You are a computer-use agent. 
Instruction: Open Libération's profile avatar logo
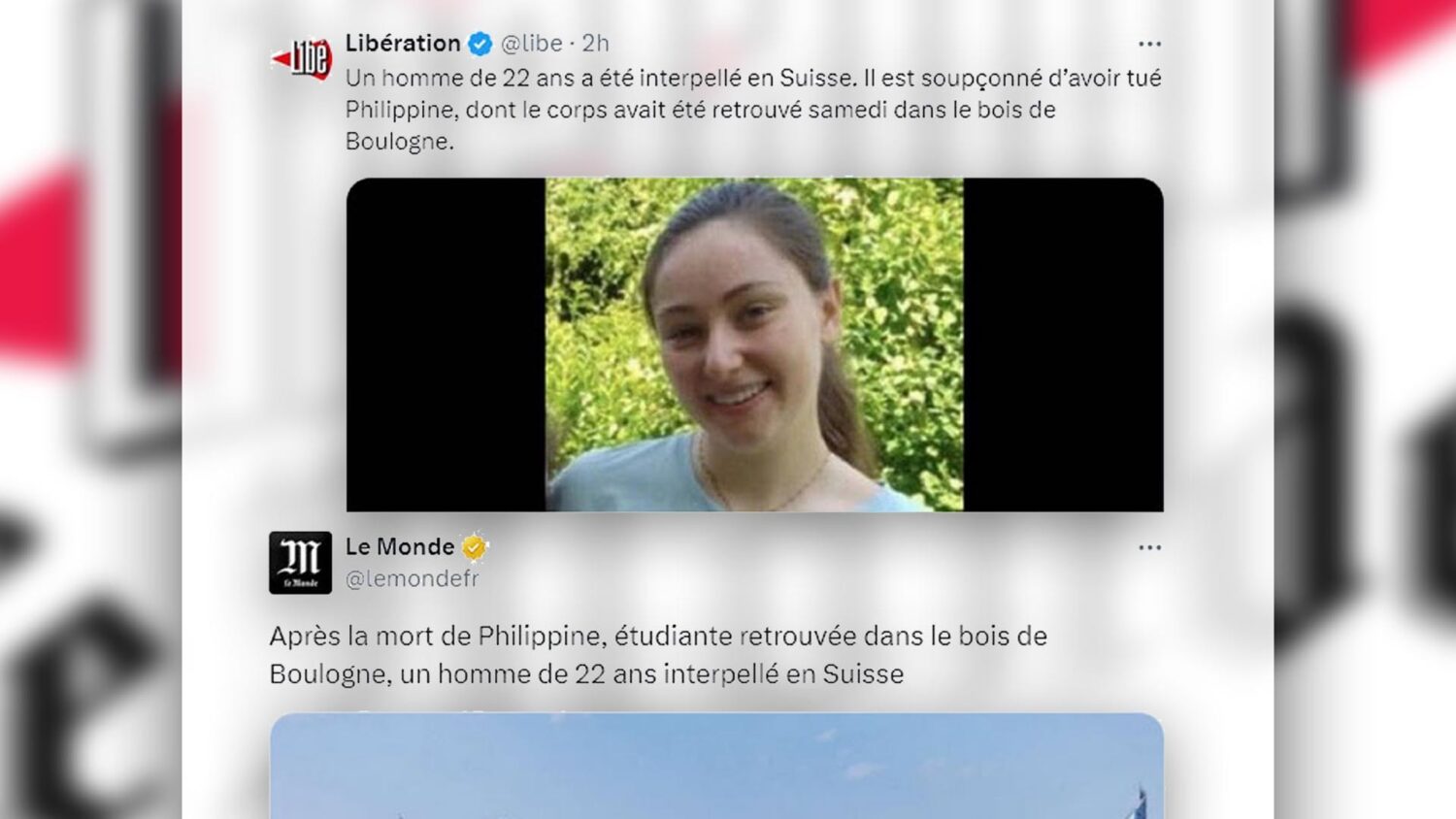tap(301, 59)
